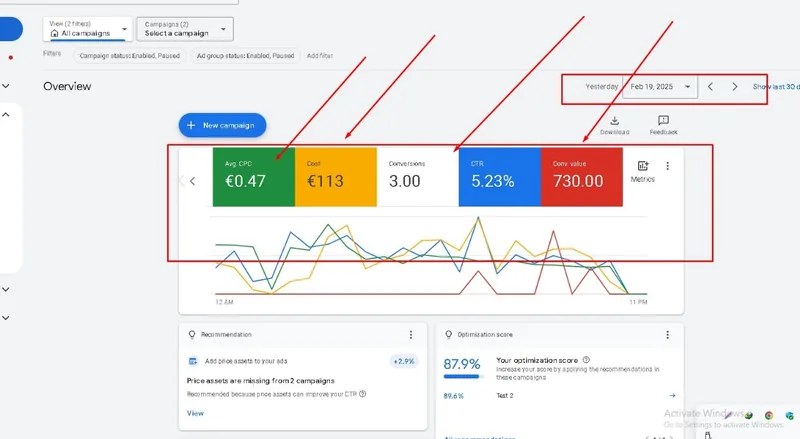The width and height of the screenshot is (800, 439).
Task: Click 'Ad group status: Enabled, Paused' filter chip
Action: click(x=245, y=56)
